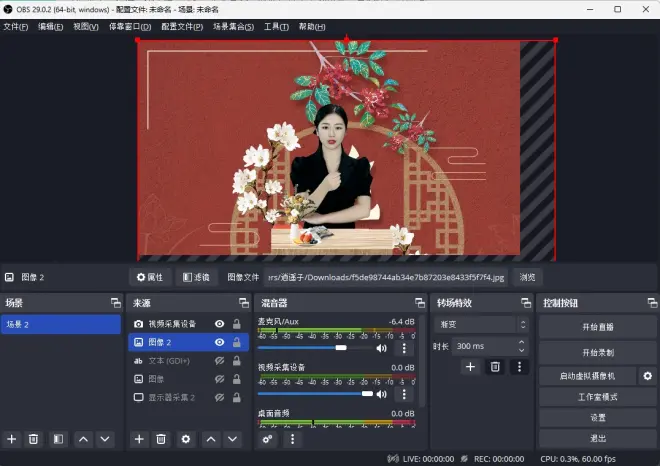Hide the 视频采集设备 source with eye icon
This screenshot has width=660, height=466.
(219, 324)
